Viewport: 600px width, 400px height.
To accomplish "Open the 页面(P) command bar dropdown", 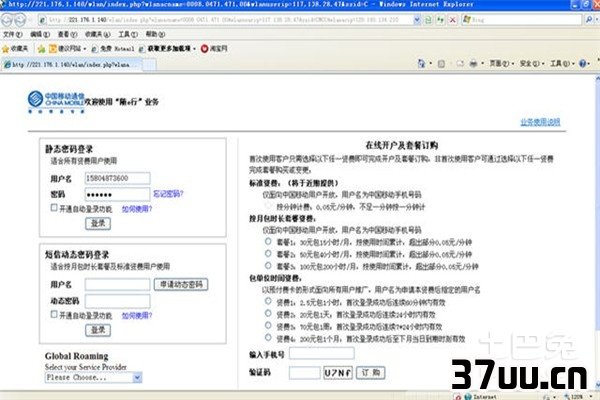I will pyautogui.click(x=502, y=64).
